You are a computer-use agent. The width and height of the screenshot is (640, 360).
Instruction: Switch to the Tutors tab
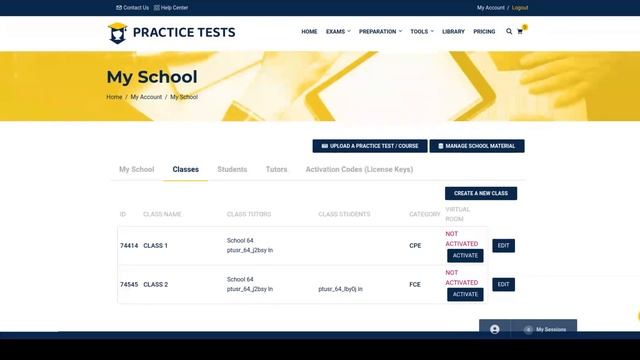(276, 169)
